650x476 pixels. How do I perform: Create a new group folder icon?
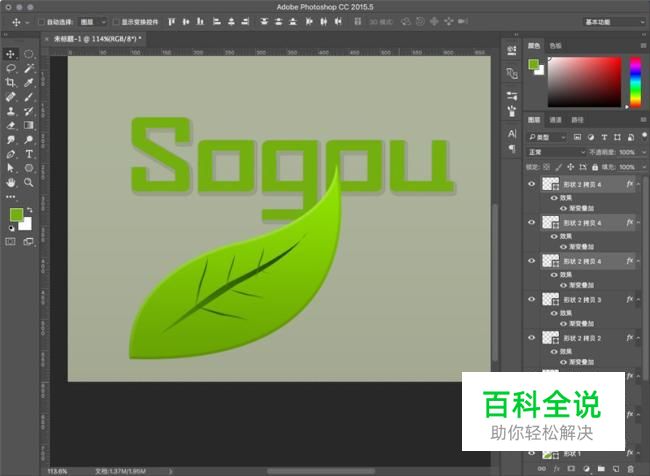(601, 469)
